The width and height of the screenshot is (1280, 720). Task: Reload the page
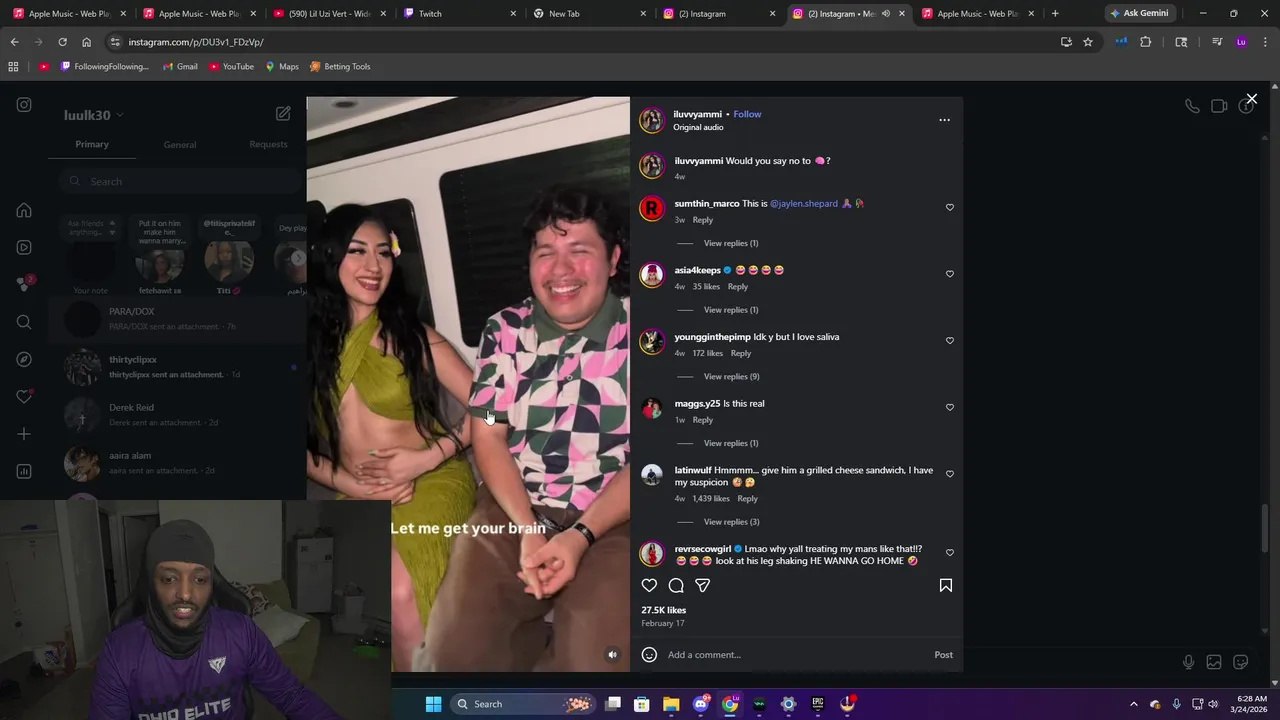pos(62,42)
